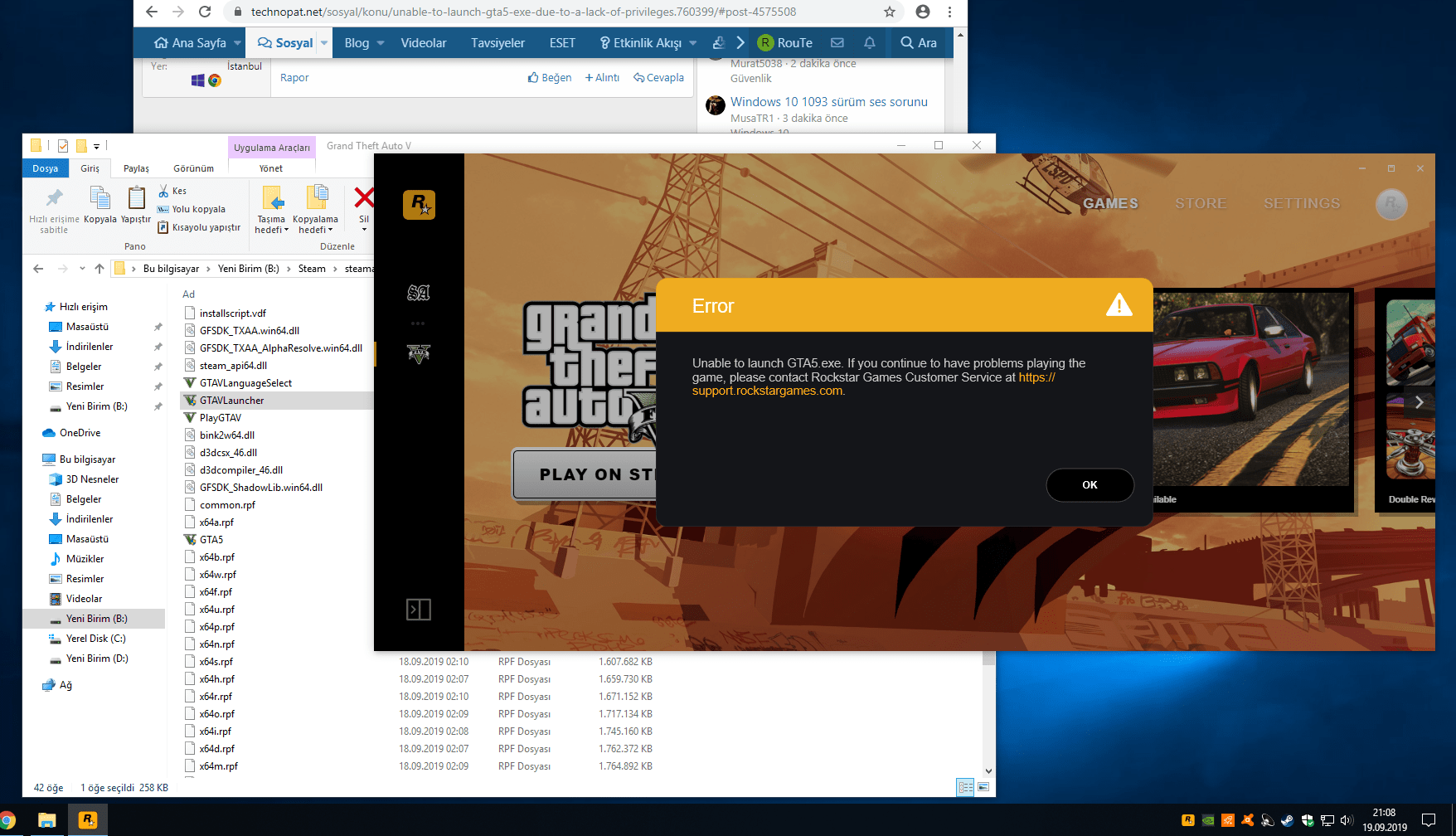
Task: Expand the Ana Sayfa dropdown arrow
Action: [238, 43]
